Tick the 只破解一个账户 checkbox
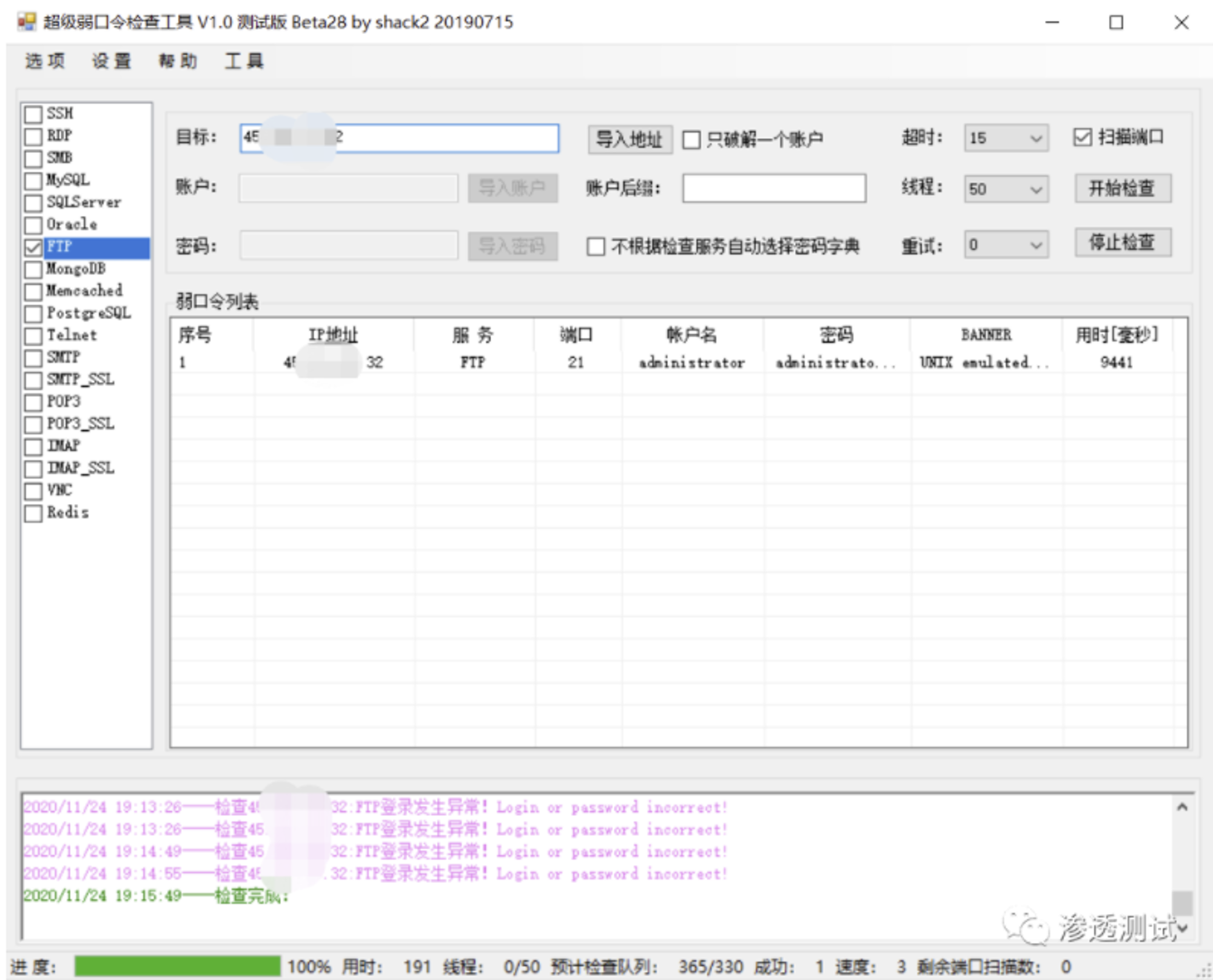Viewport: 1213px width, 980px height. click(x=691, y=140)
